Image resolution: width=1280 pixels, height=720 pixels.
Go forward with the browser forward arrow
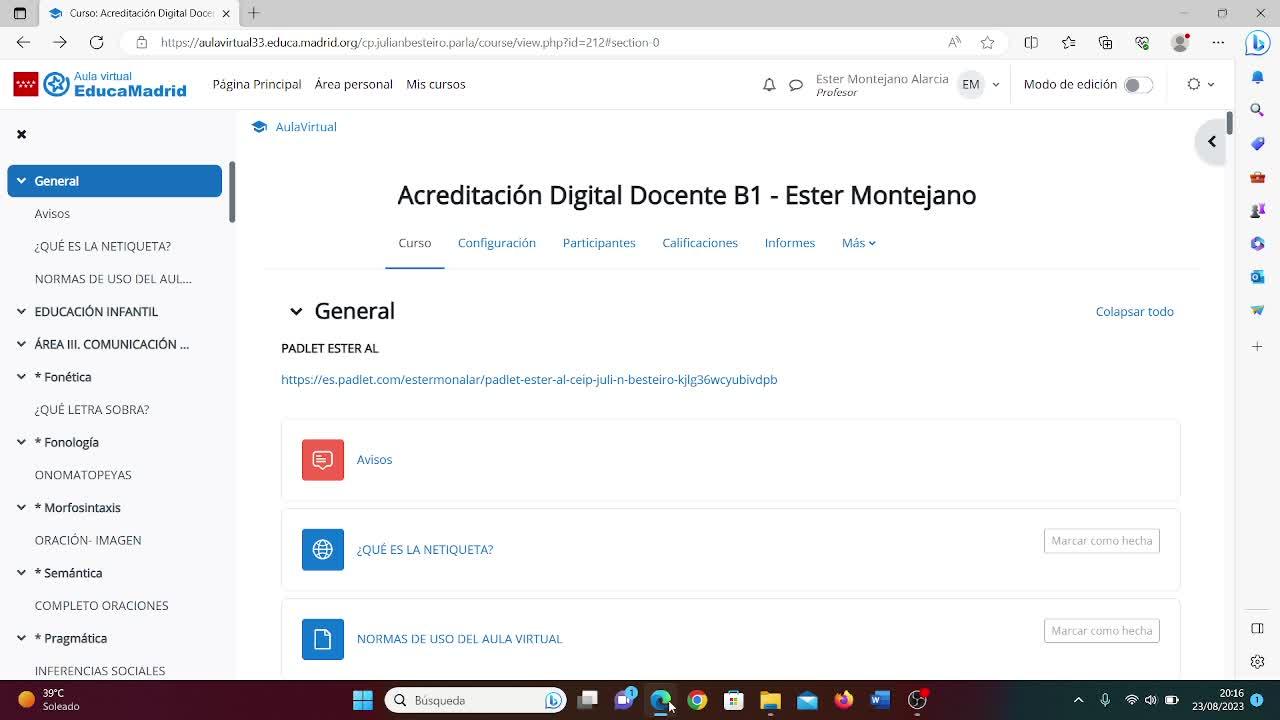pyautogui.click(x=60, y=42)
